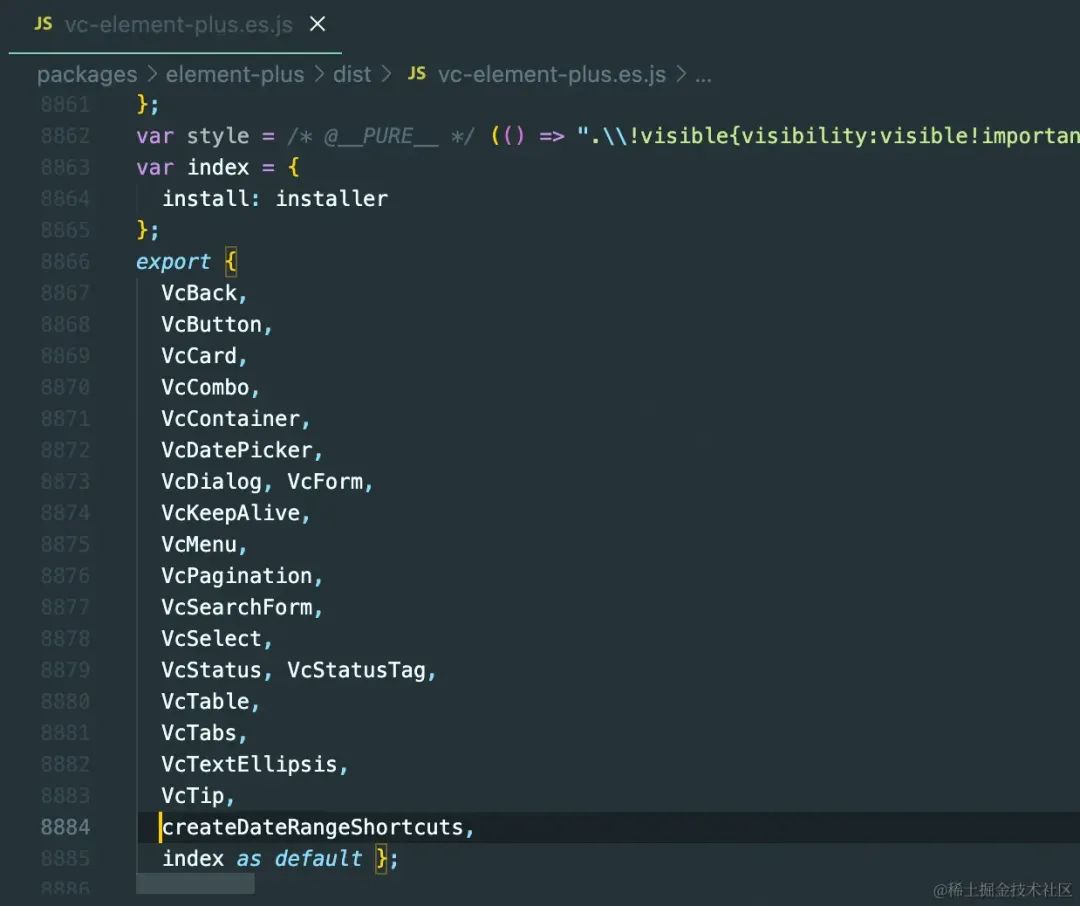Click the export keyword
This screenshot has height=906, width=1080.
[173, 261]
